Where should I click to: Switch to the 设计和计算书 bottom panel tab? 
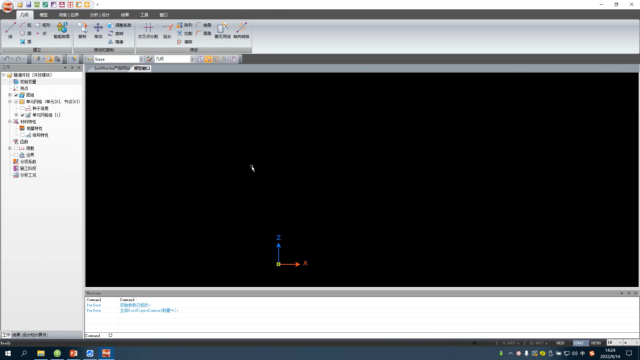point(34,335)
